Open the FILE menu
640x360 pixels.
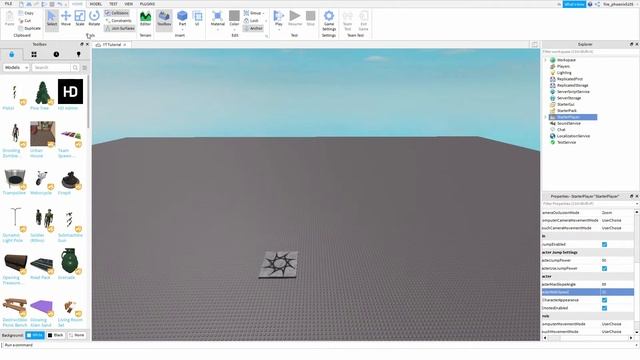tap(8, 4)
